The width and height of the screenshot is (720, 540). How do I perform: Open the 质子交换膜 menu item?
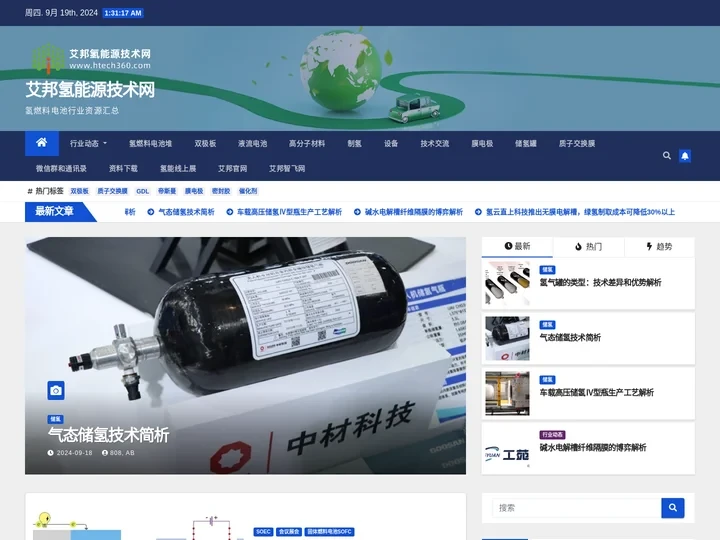[577, 144]
